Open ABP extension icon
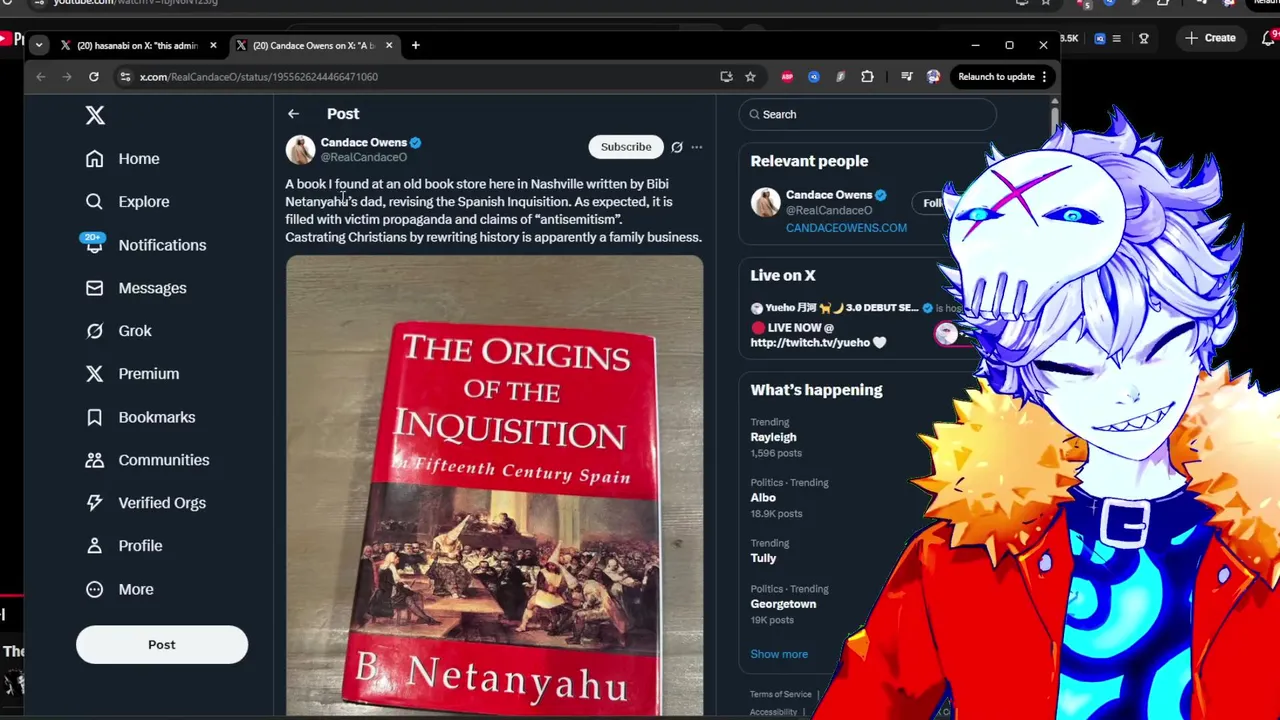Screen dimensions: 1280x720 (x=787, y=77)
